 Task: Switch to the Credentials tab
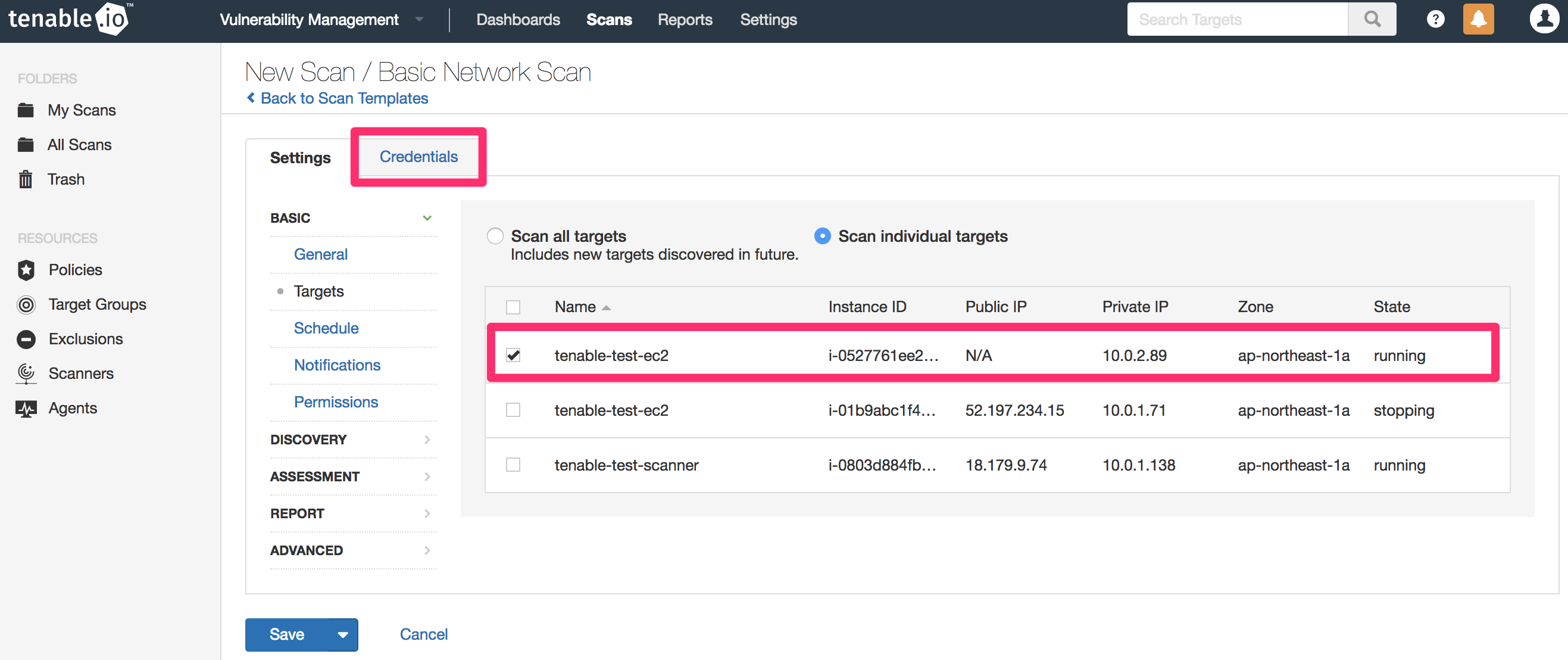(418, 157)
